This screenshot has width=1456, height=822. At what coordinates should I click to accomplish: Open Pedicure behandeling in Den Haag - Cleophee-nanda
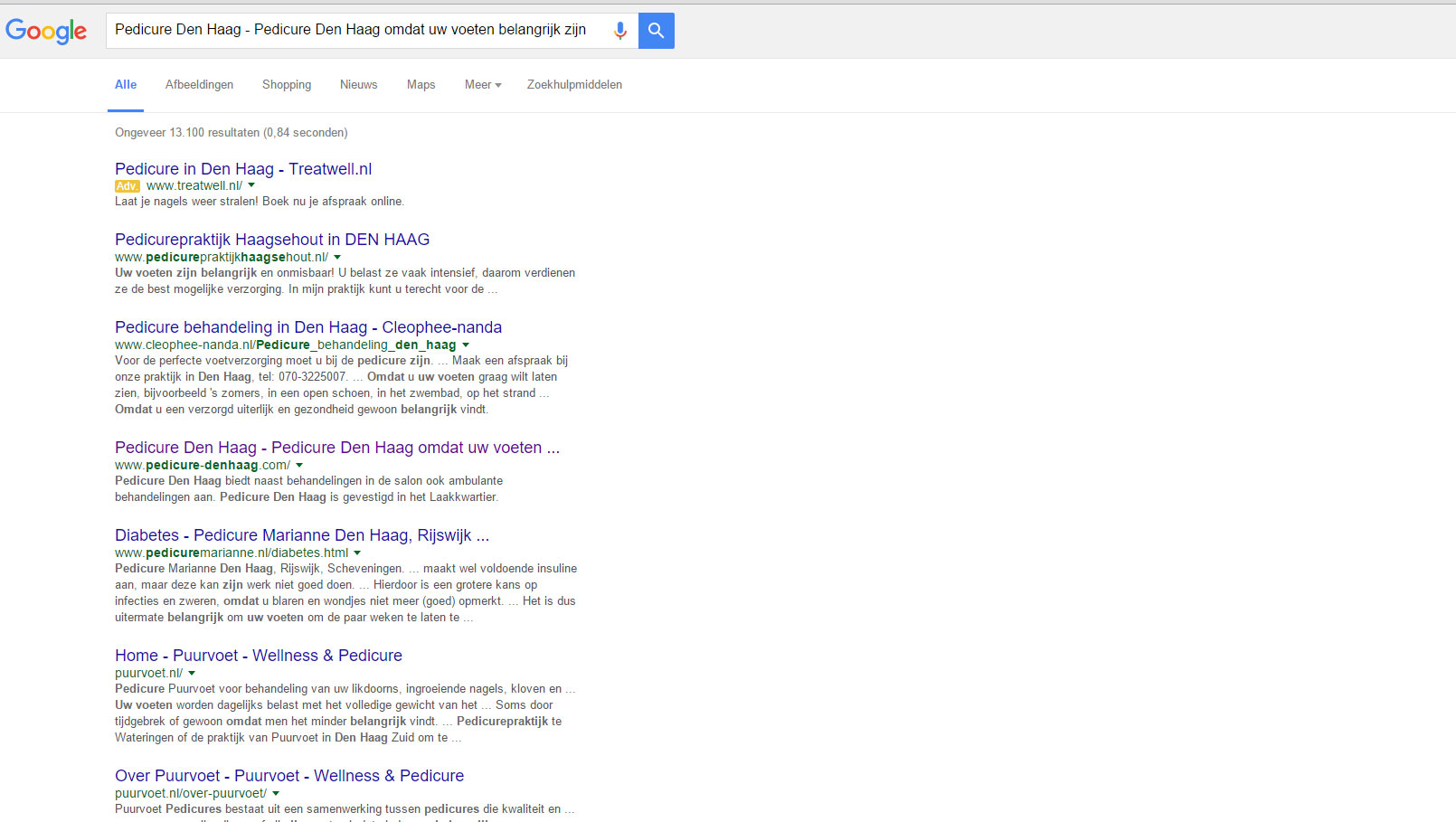click(308, 327)
